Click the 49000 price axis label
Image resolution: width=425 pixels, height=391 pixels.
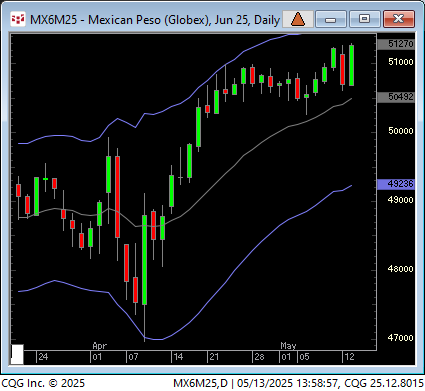[x=400, y=200]
